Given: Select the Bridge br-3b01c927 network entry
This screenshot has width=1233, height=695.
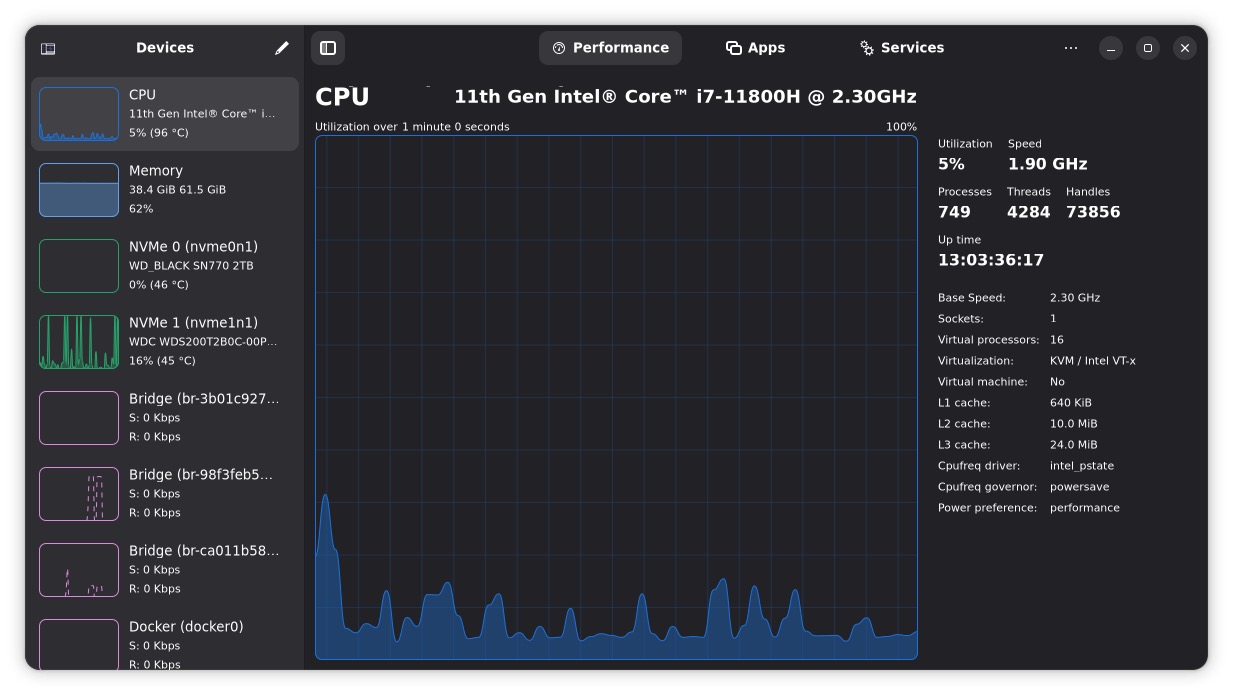Looking at the screenshot, I should click(165, 418).
